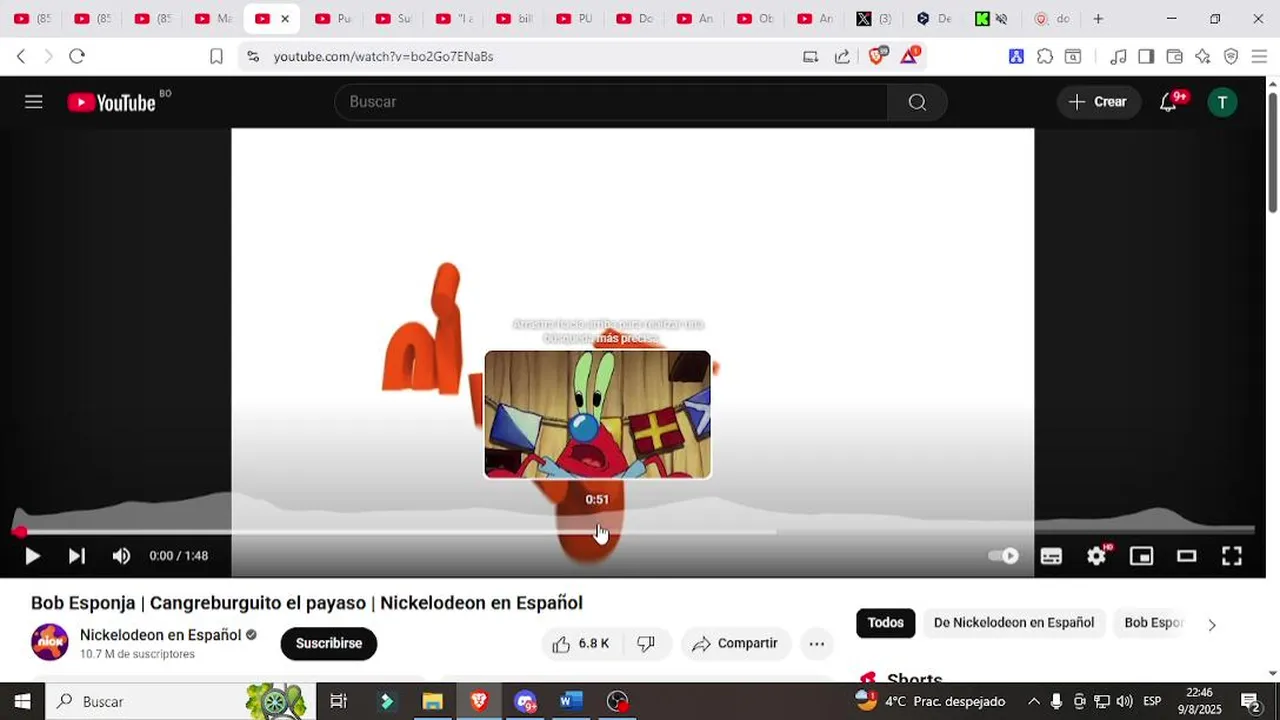The height and width of the screenshot is (720, 1280).
Task: Switch to the X (3) tab
Action: click(875, 19)
